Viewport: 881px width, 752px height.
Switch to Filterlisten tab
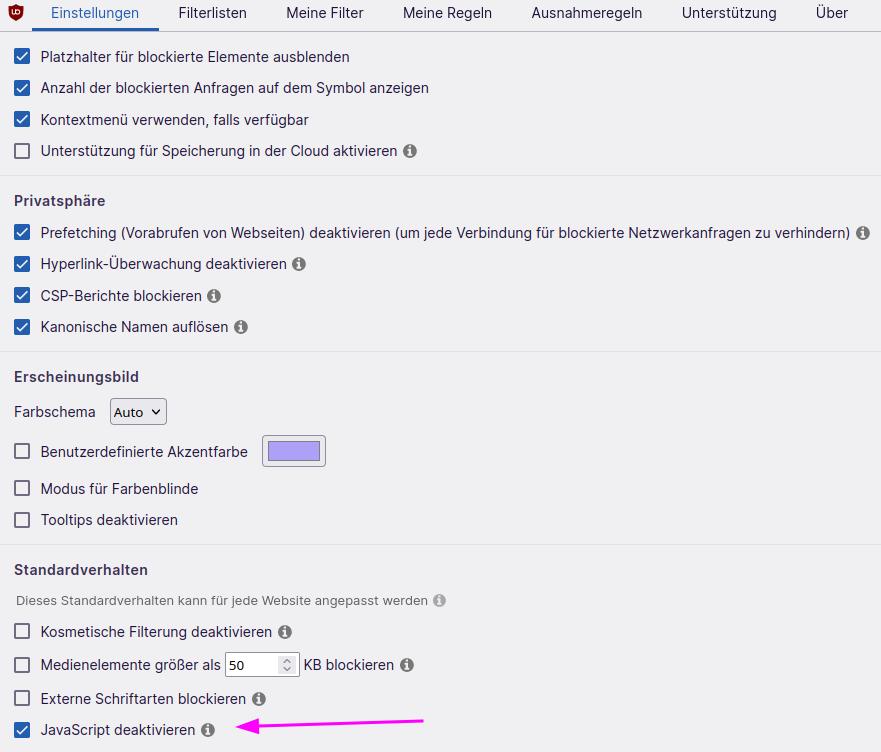pos(212,13)
